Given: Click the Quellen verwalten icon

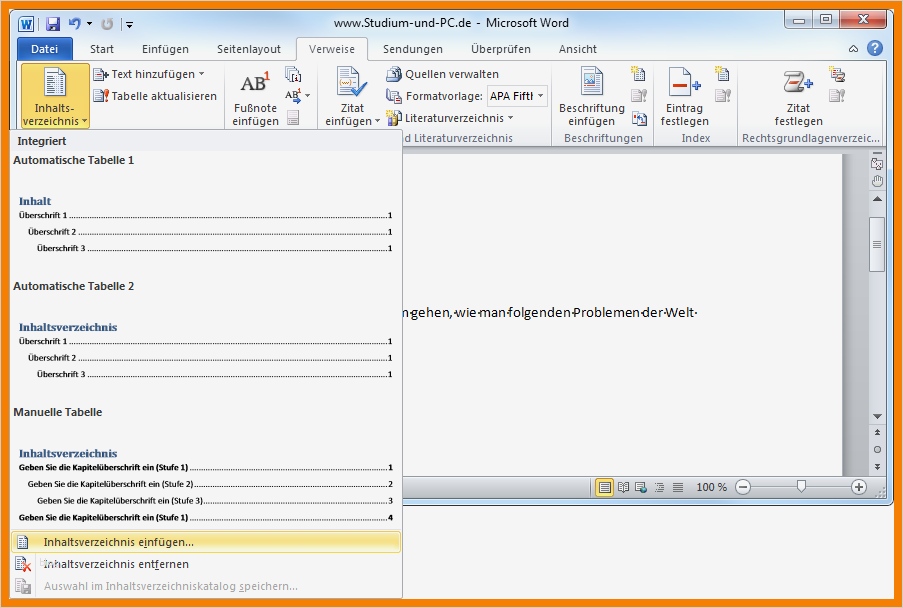Looking at the screenshot, I should pos(394,74).
